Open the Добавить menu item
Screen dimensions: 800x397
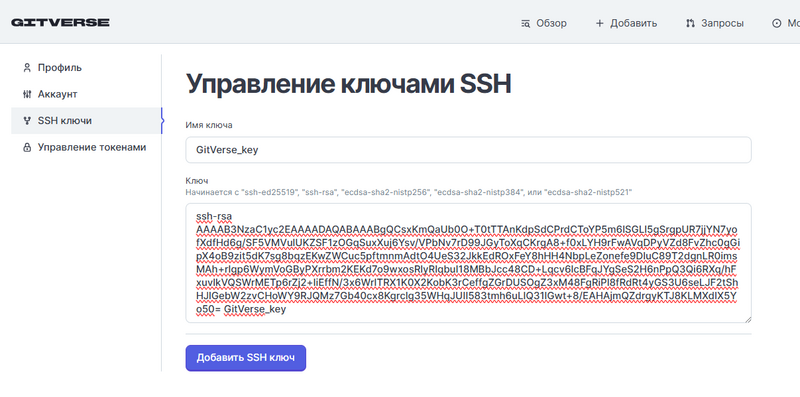[x=626, y=23]
